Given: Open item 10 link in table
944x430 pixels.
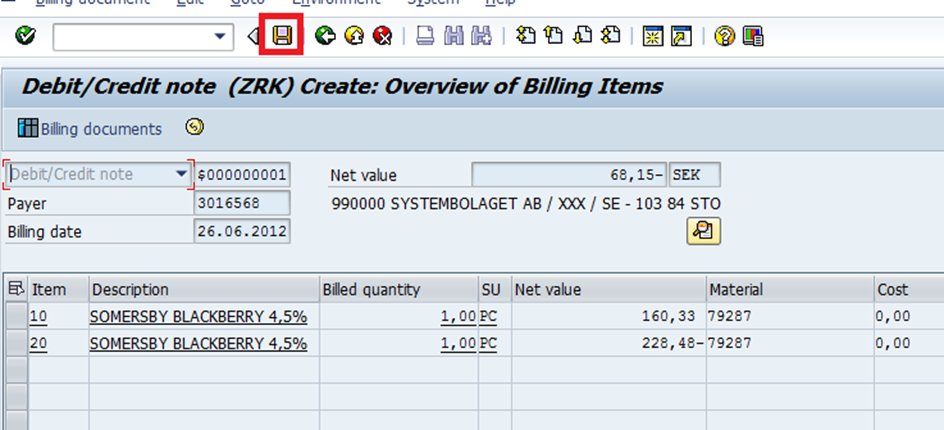Looking at the screenshot, I should (x=39, y=317).
